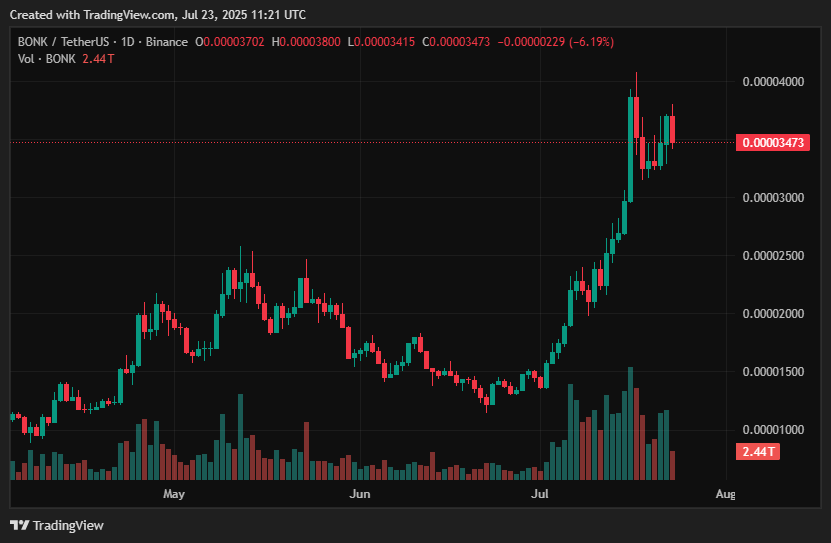The width and height of the screenshot is (831, 543).
Task: Click the latest red candle at chart's right edge
Action: coord(673,129)
